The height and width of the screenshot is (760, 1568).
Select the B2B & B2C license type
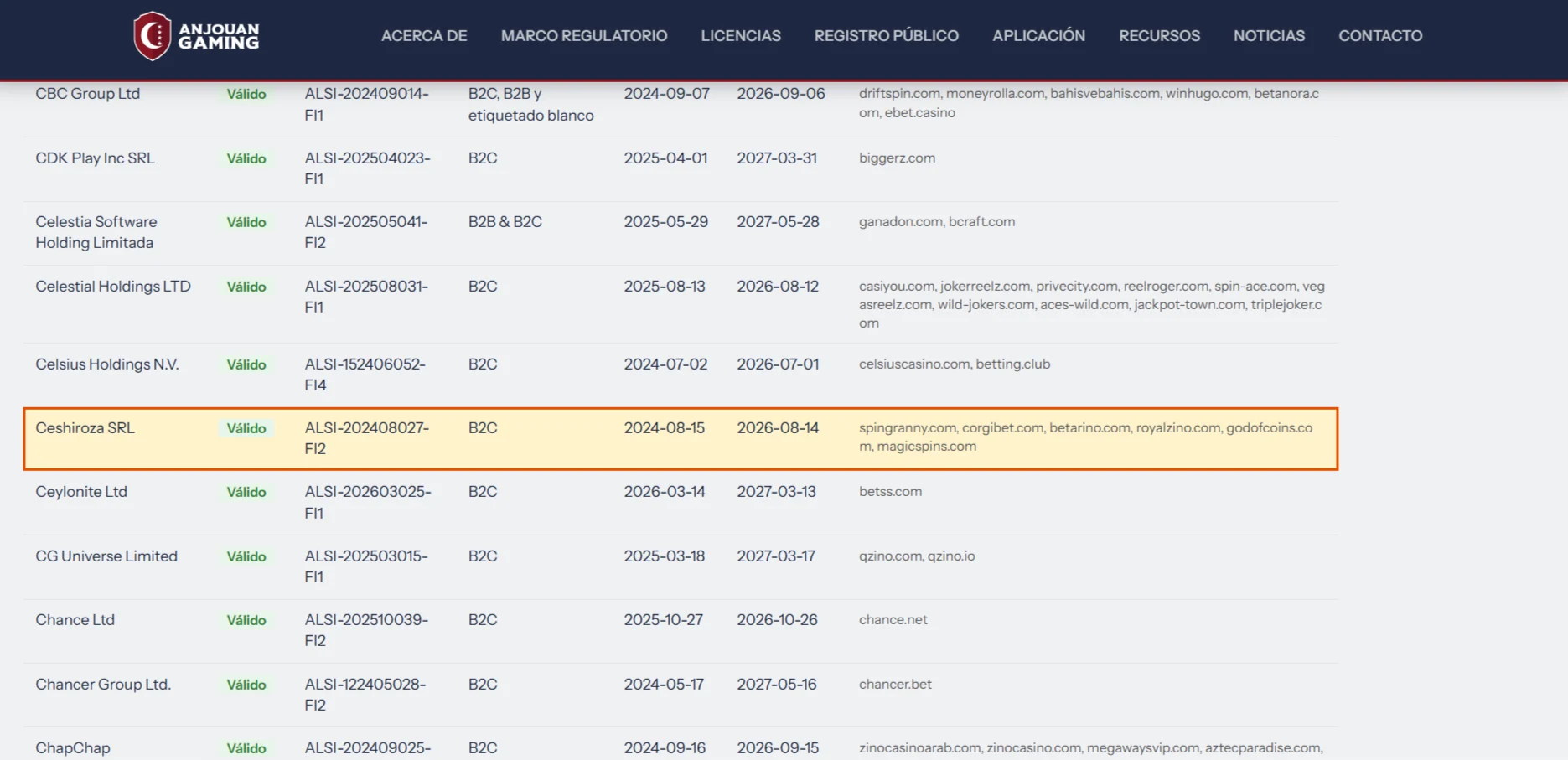pos(505,222)
